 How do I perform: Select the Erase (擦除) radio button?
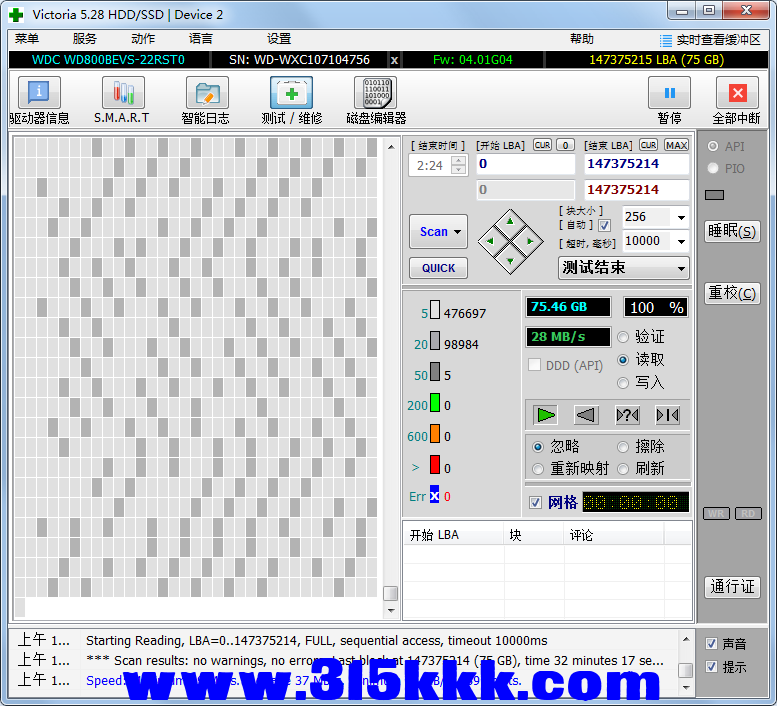point(623,447)
